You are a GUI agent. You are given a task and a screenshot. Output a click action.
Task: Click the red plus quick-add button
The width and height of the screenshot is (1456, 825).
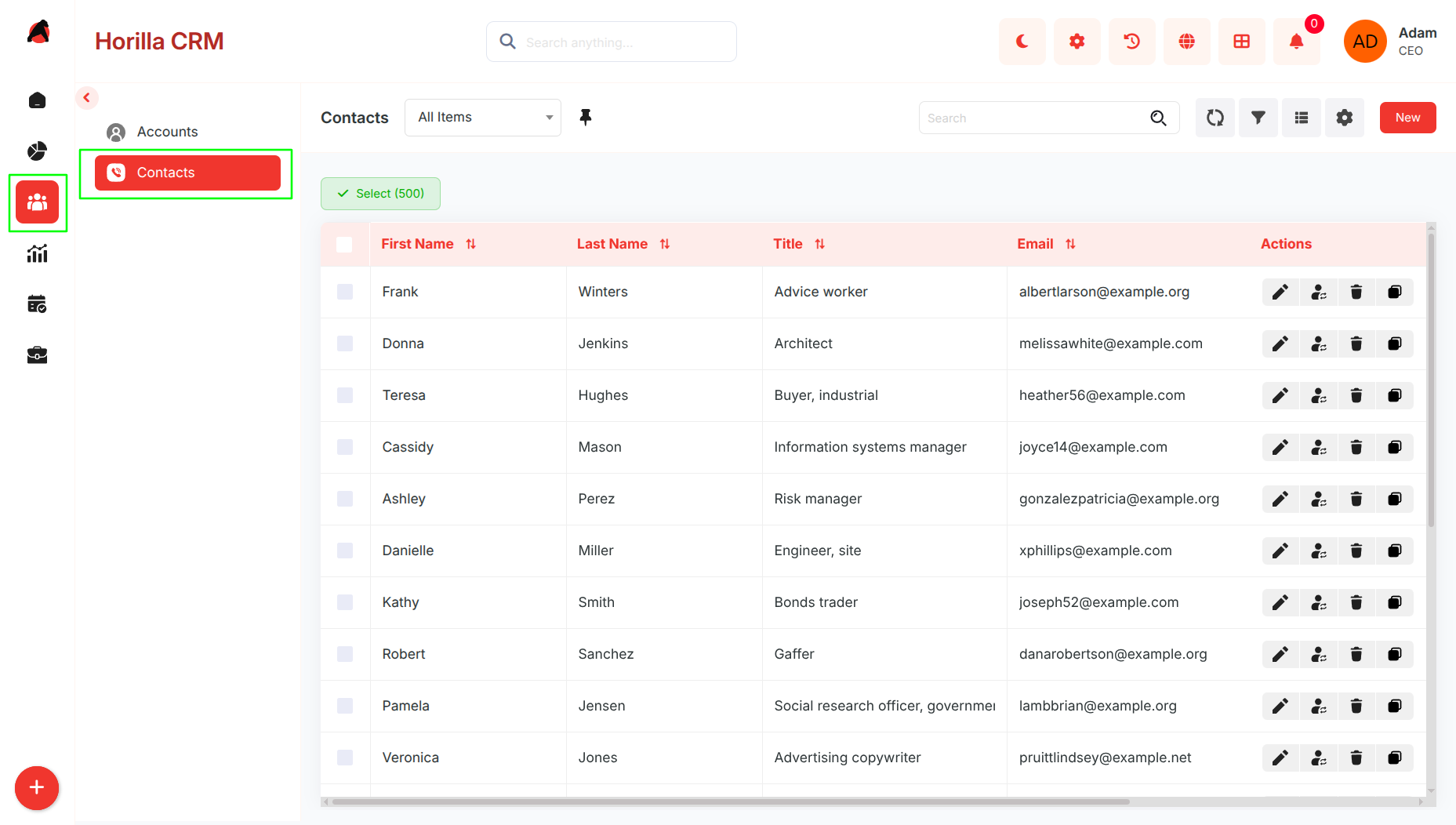tap(37, 788)
